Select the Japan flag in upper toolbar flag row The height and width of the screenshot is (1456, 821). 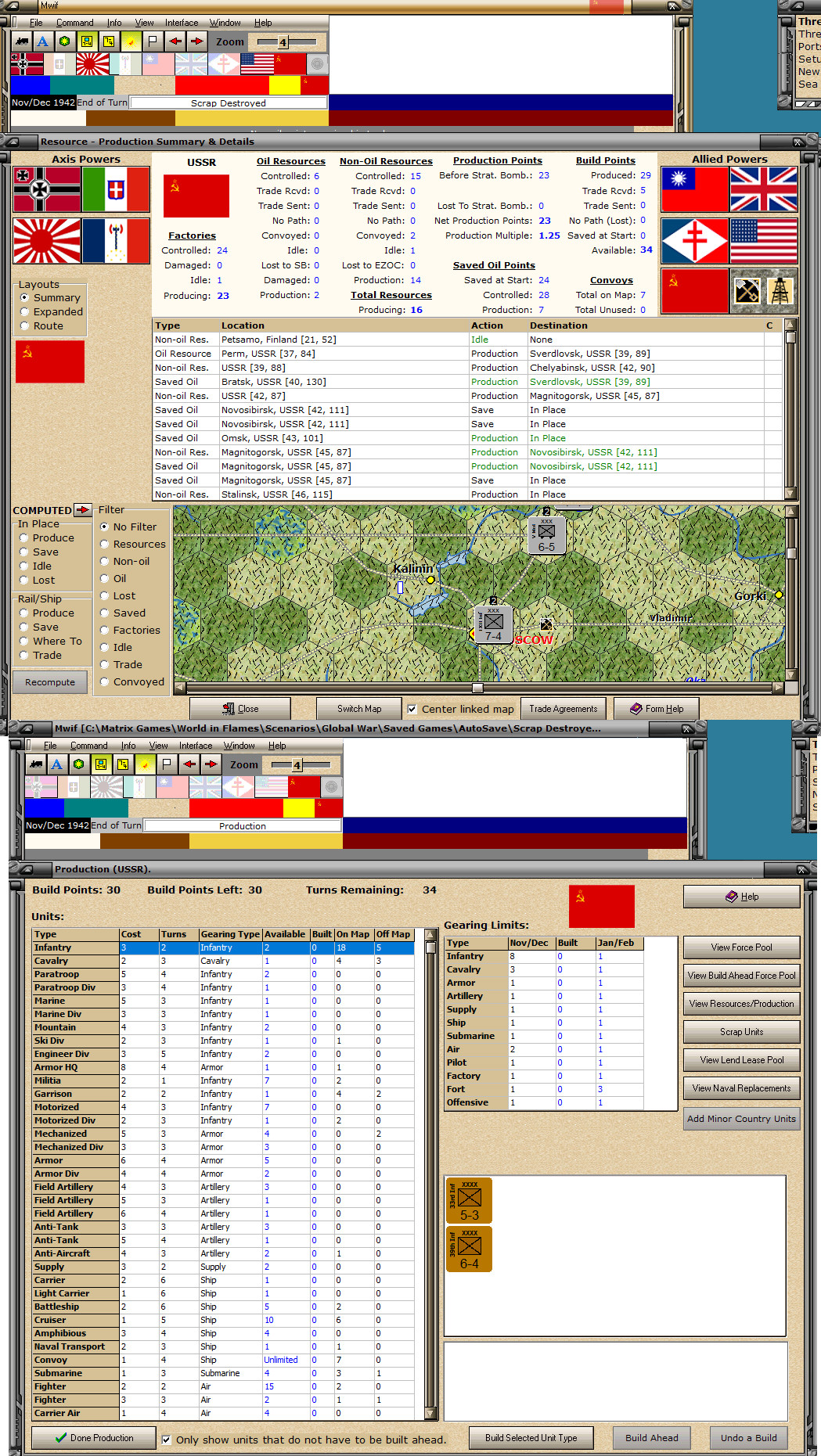click(x=92, y=63)
